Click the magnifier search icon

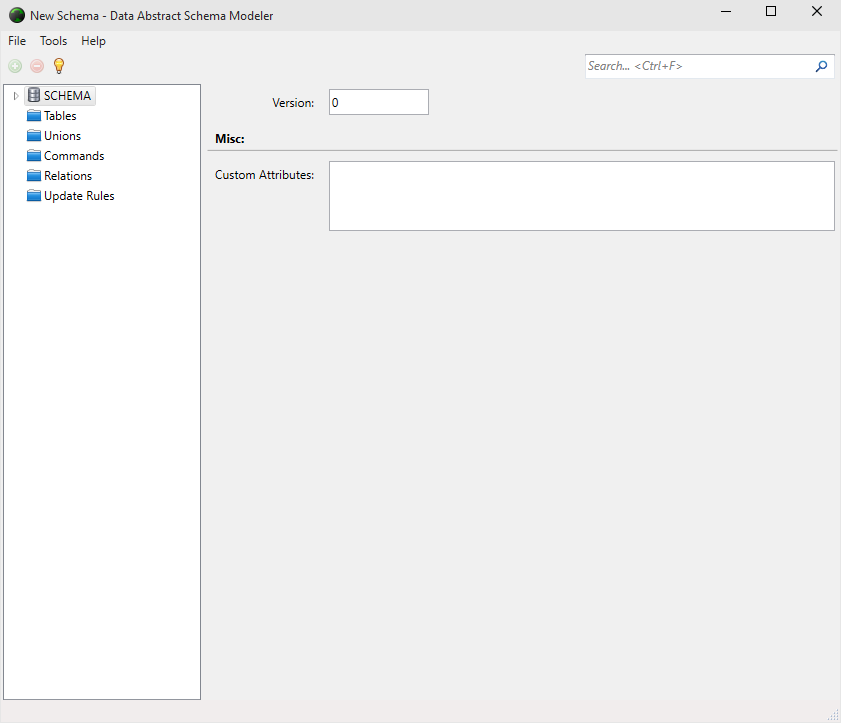(821, 67)
